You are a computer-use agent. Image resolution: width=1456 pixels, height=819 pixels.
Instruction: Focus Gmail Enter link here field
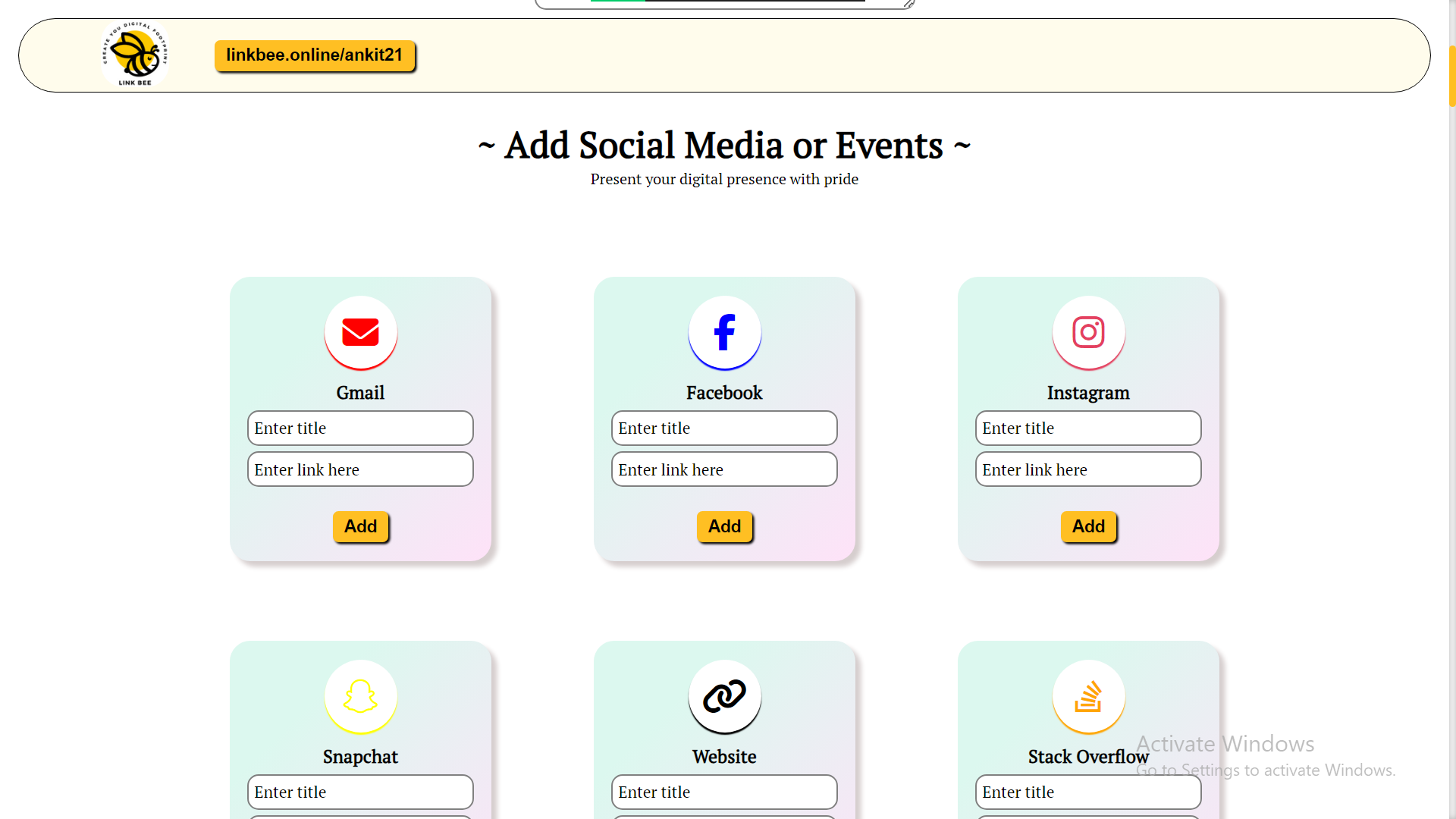(360, 469)
